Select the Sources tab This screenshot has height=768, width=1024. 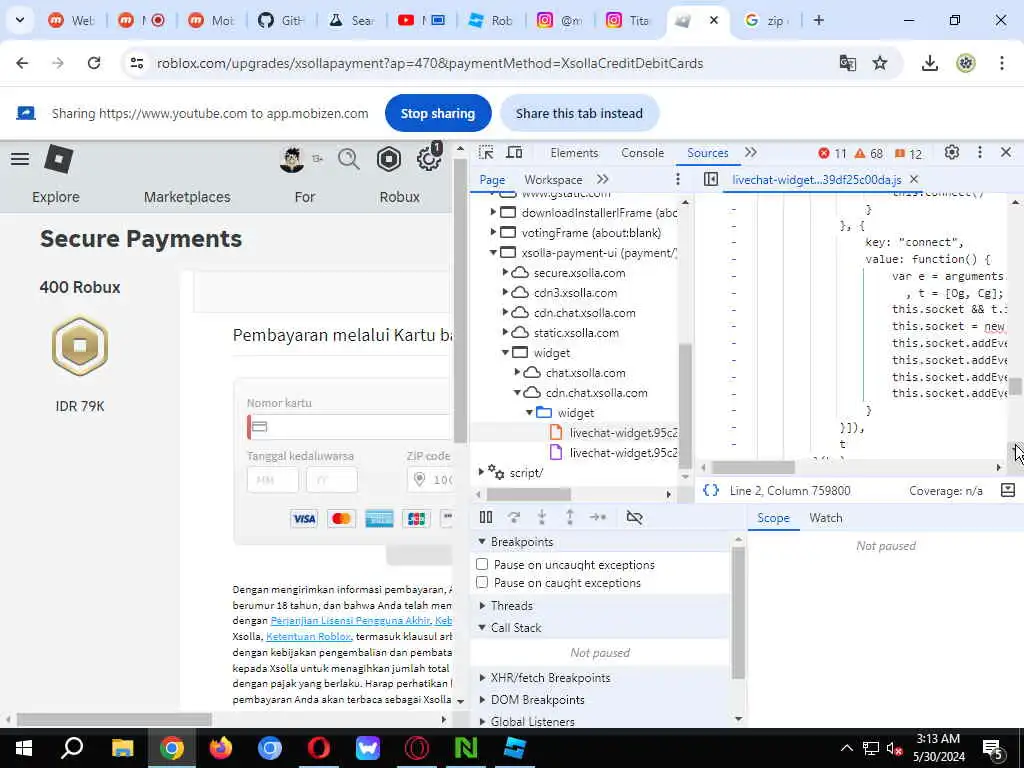point(707,153)
